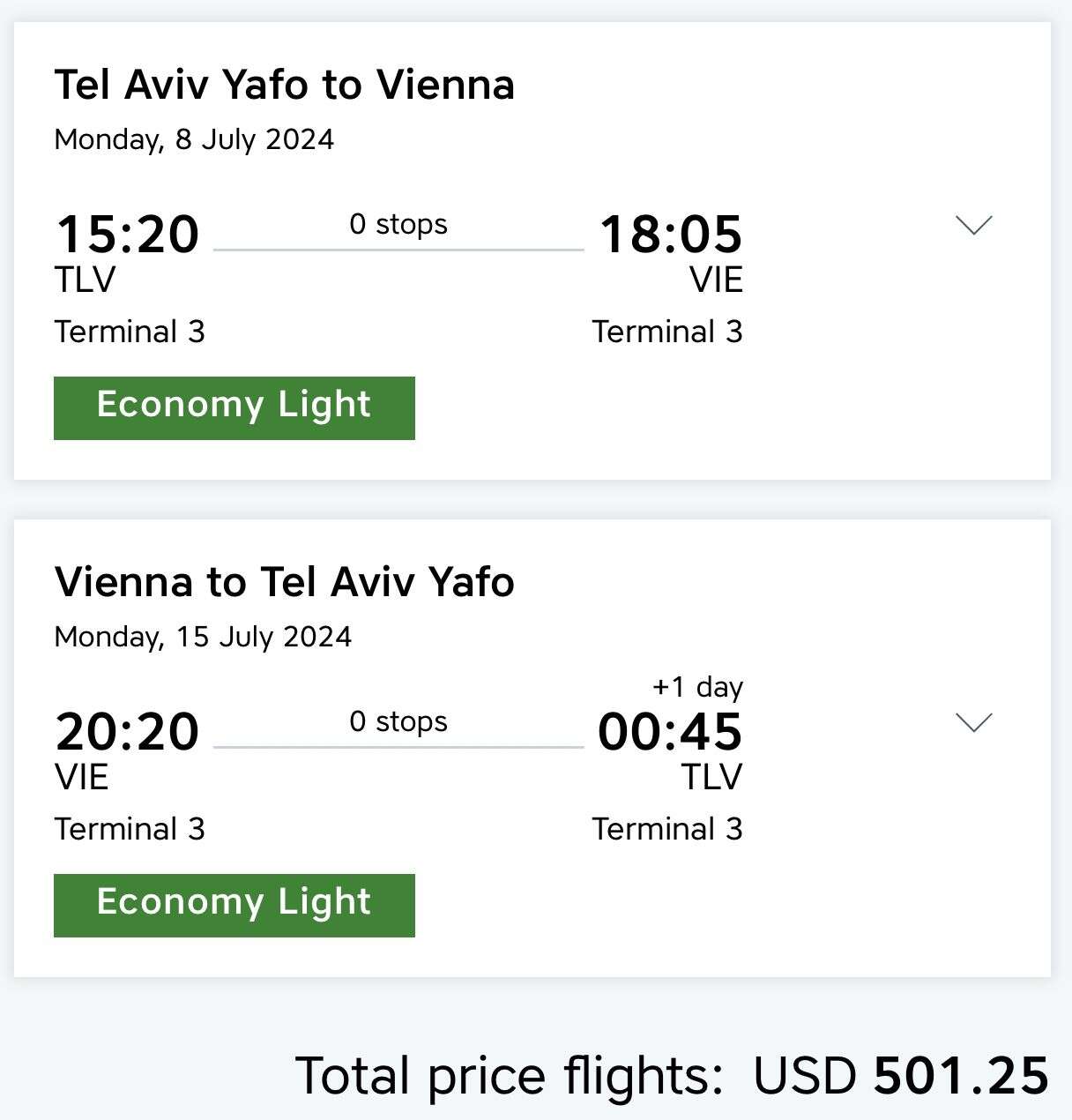Click the 00:45 arrival time
This screenshot has width=1072, height=1120.
coord(670,732)
